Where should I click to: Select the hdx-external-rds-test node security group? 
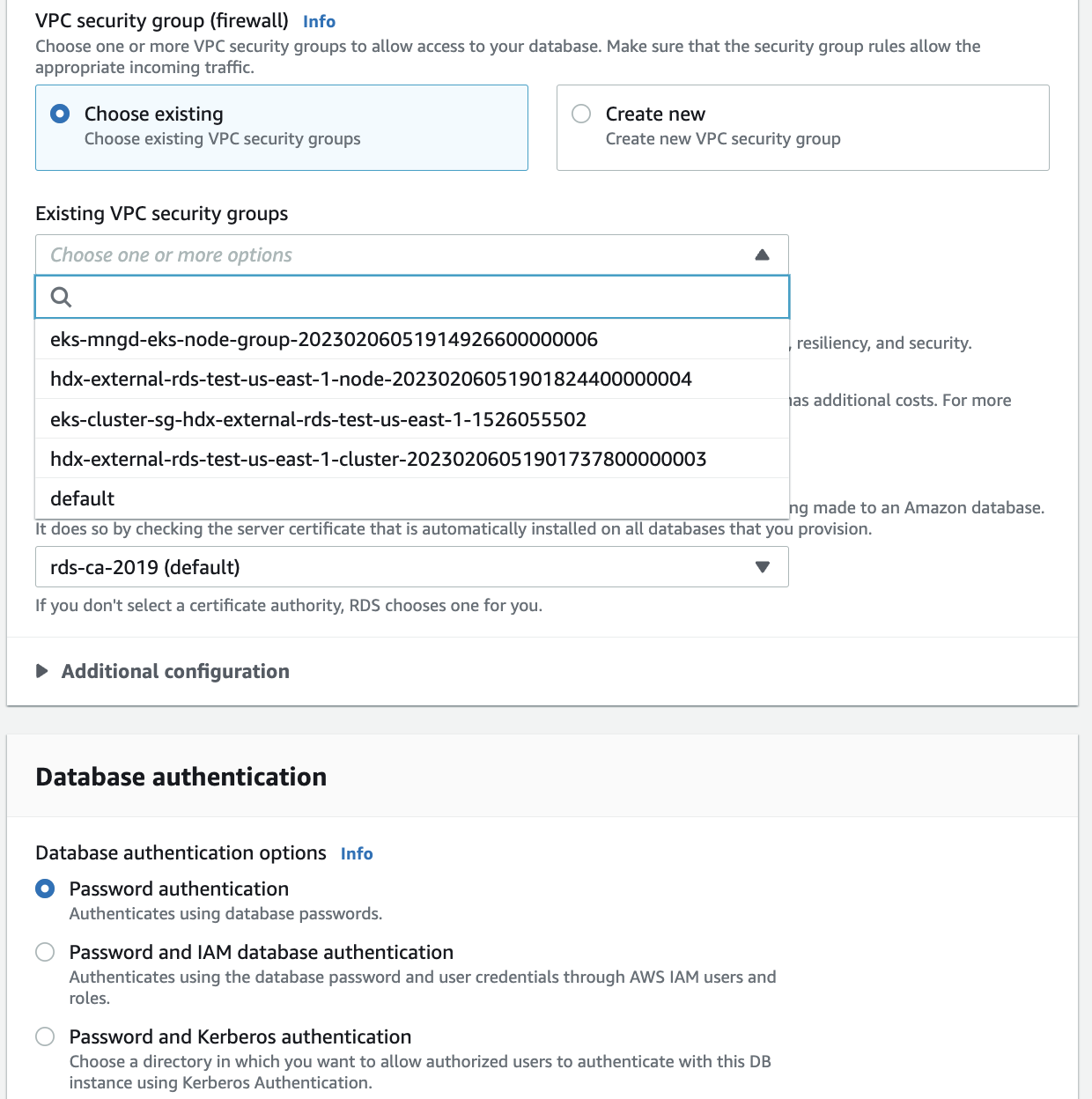pyautogui.click(x=371, y=380)
